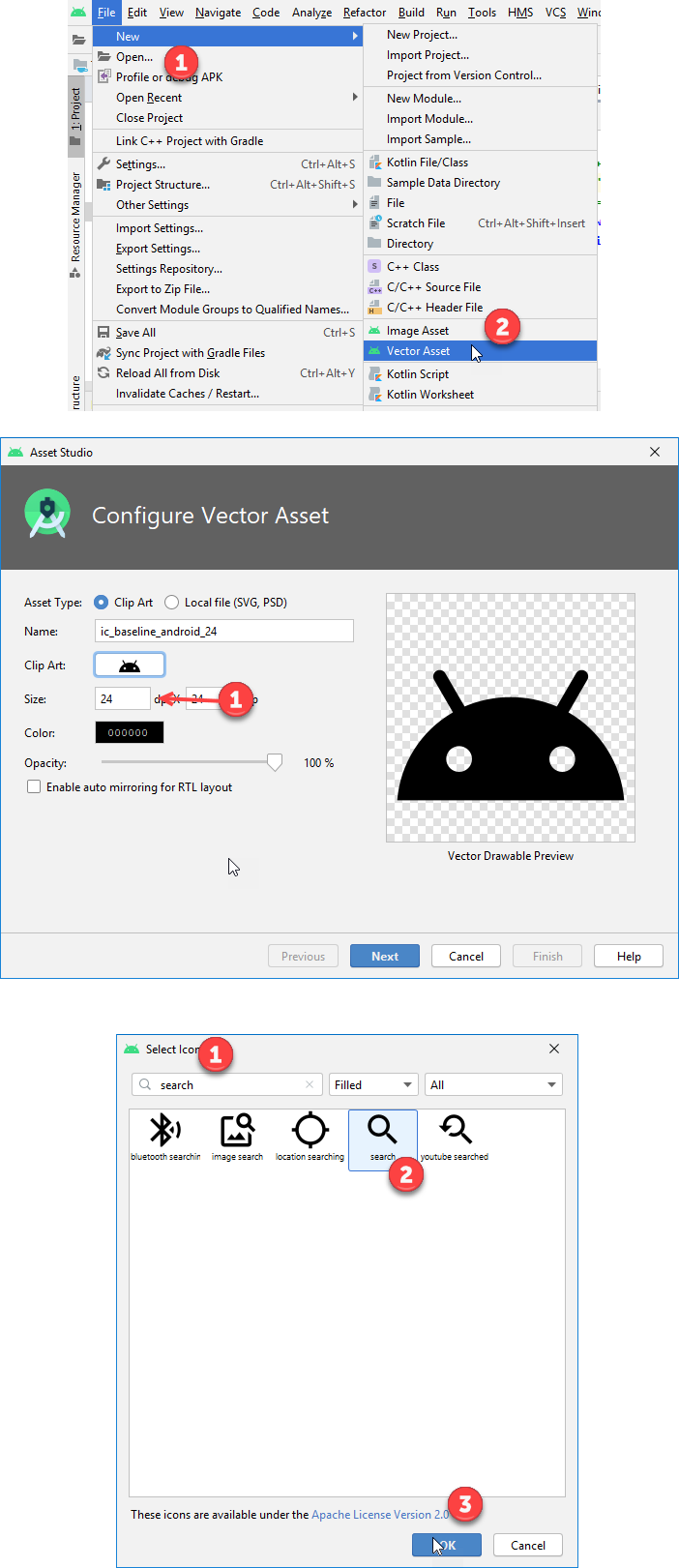Select the Clip Art radio button
Screen dimensions: 679x1568
(x=101, y=602)
